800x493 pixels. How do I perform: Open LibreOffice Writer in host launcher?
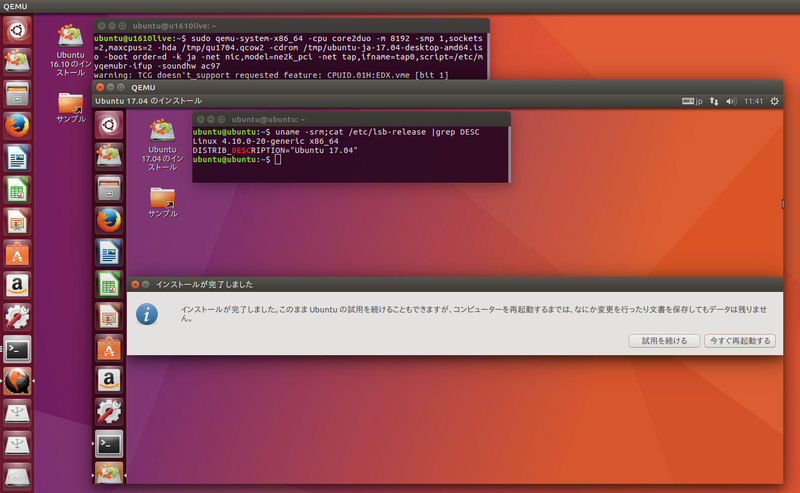click(x=17, y=158)
